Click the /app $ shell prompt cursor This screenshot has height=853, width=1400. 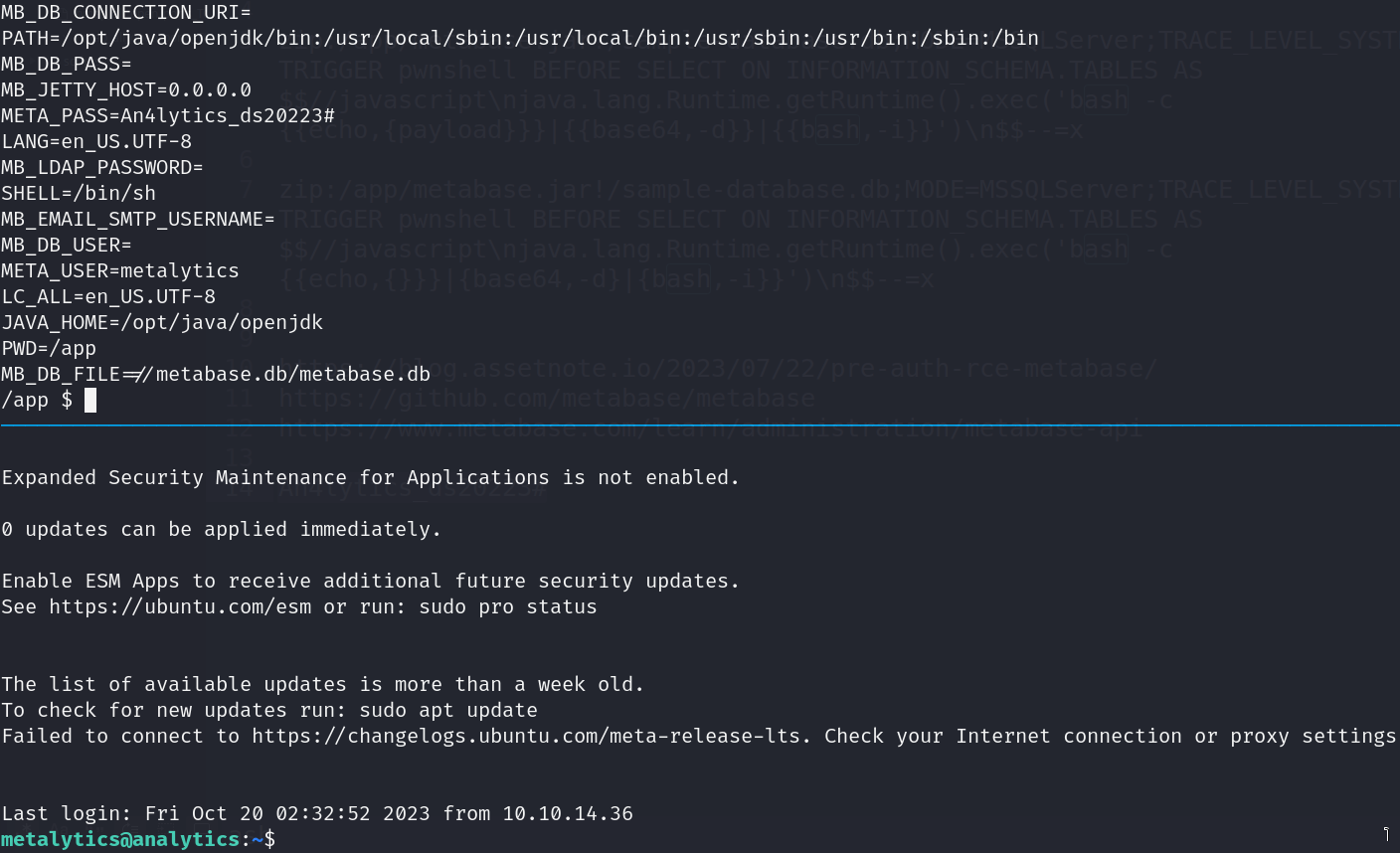pos(90,400)
